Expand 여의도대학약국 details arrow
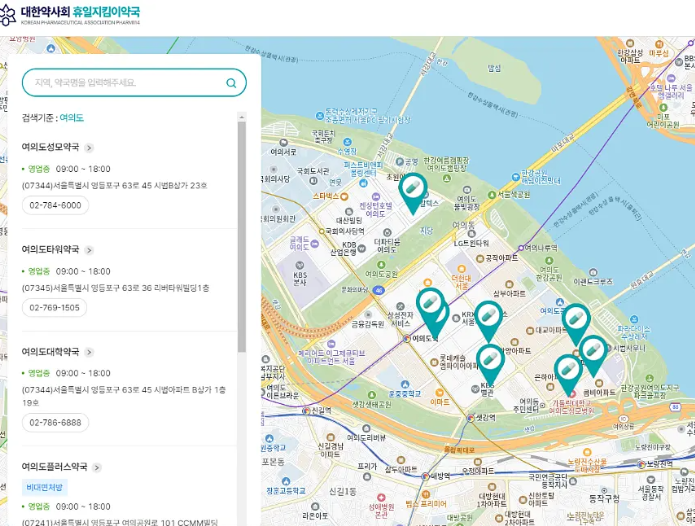The width and height of the screenshot is (695, 526). coord(89,352)
